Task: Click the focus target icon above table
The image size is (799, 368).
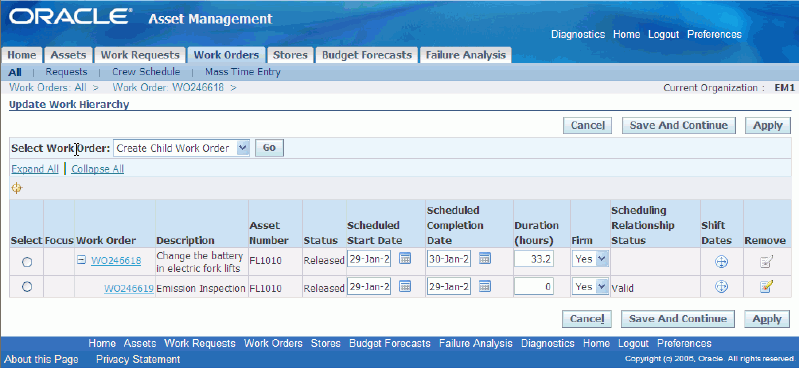Action: [17, 189]
